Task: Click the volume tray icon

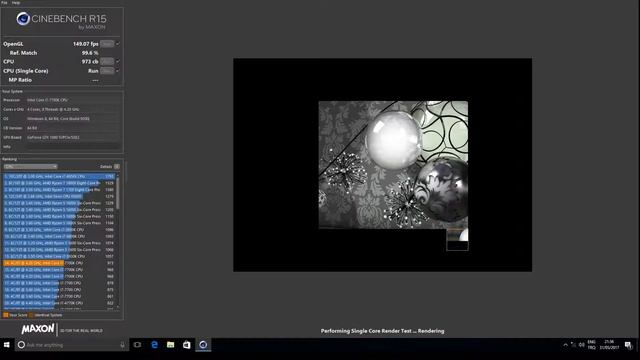Action: click(582, 345)
